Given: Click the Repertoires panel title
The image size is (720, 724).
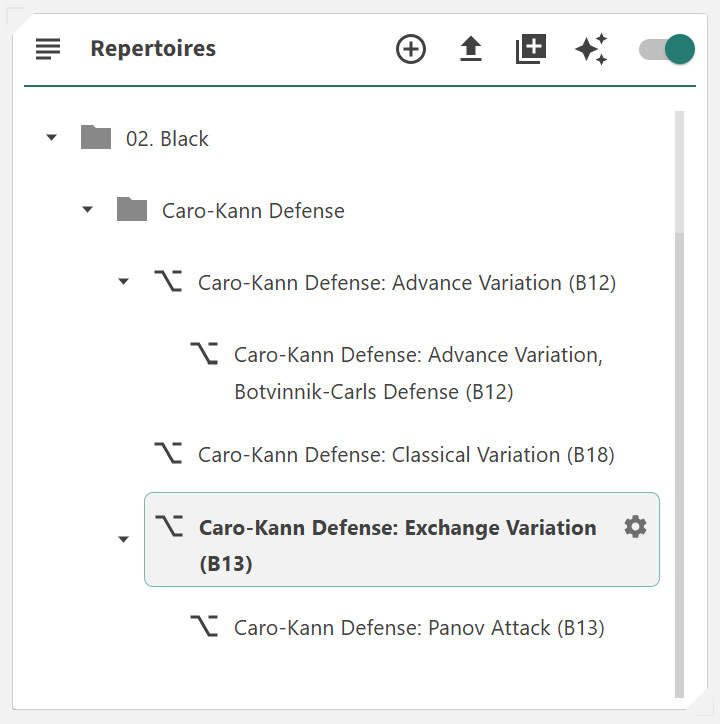Looking at the screenshot, I should coord(153,49).
